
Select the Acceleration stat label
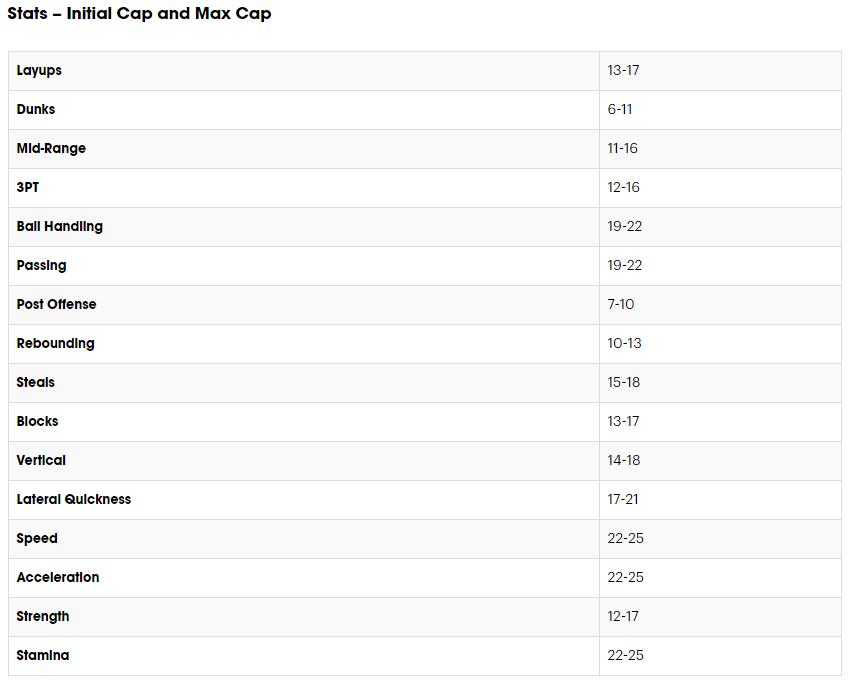(x=58, y=578)
